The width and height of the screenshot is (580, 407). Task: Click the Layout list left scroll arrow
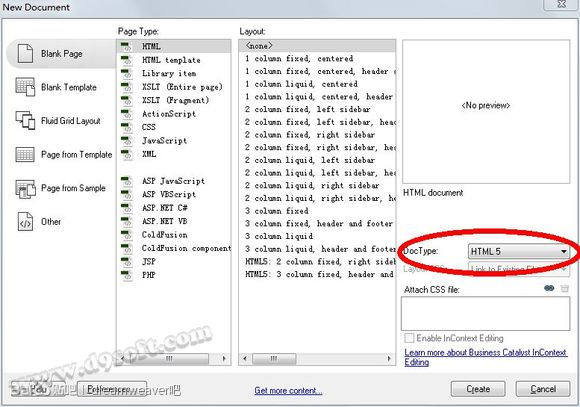pos(245,359)
